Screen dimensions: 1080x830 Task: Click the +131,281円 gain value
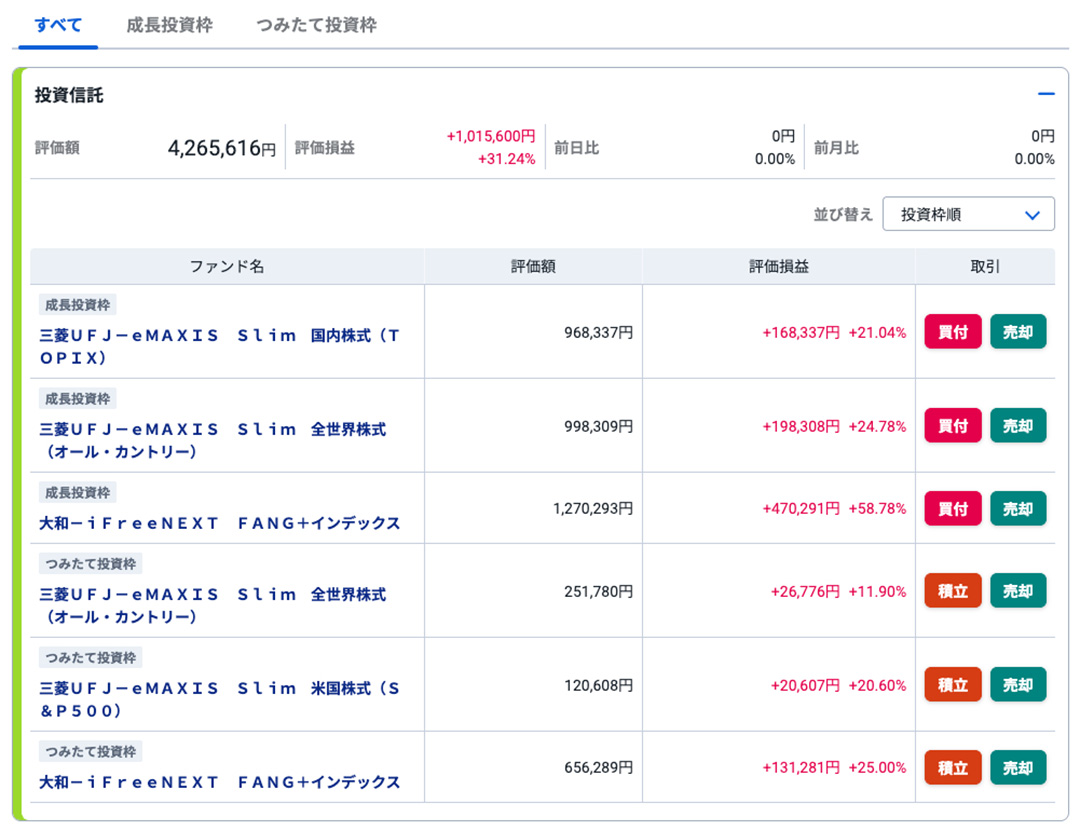801,767
